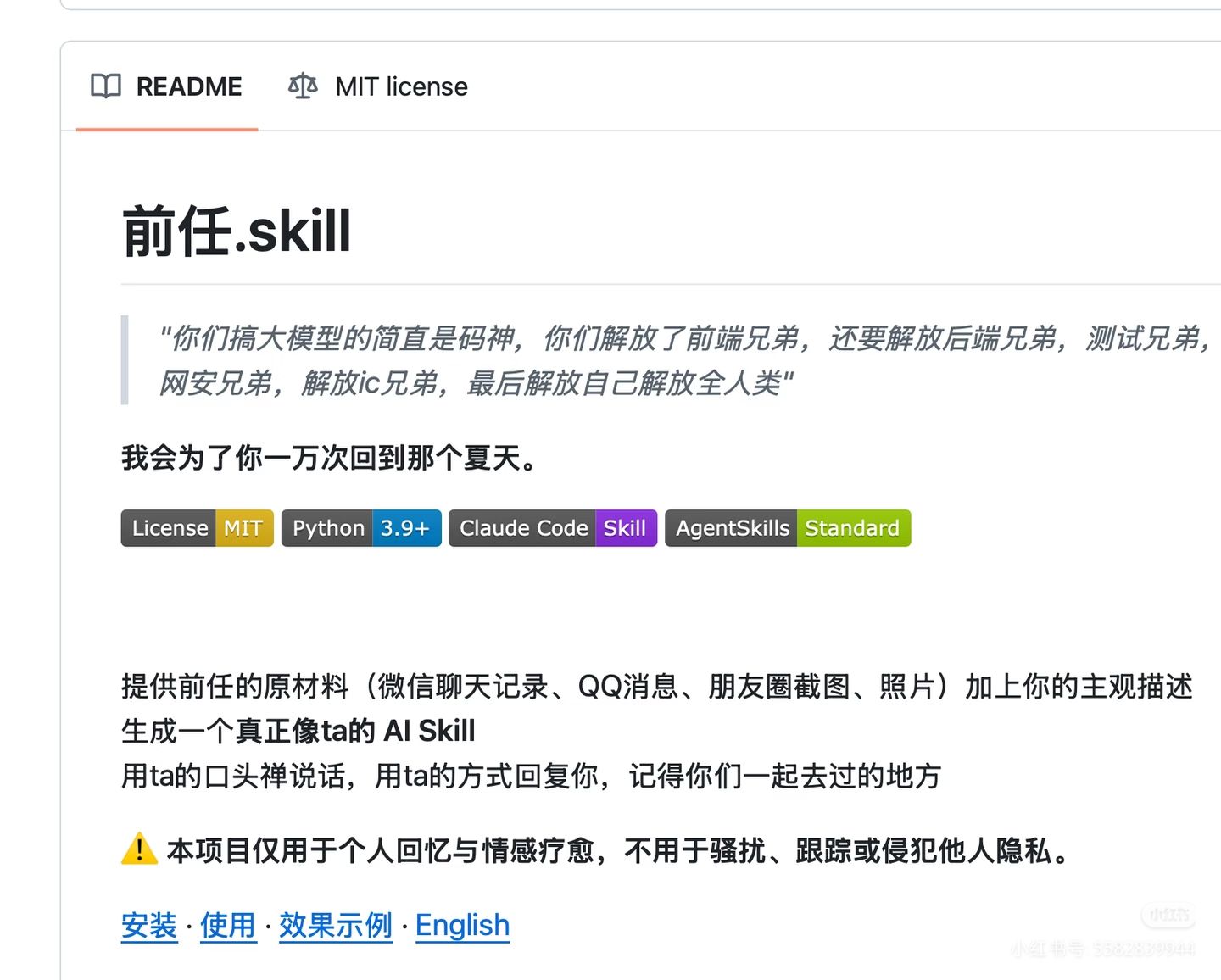Click the Python 3.9+ badge
1221x980 pixels.
(361, 528)
